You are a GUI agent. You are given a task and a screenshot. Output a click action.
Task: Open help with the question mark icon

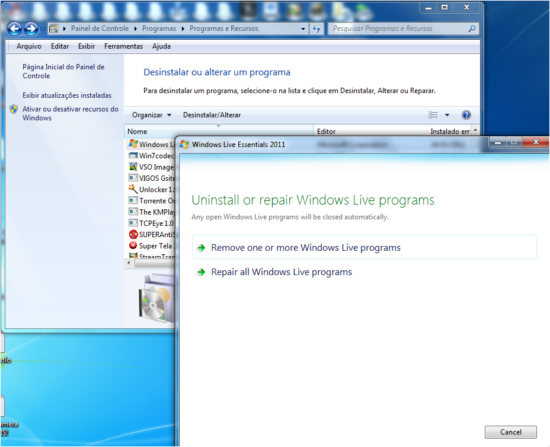(466, 115)
